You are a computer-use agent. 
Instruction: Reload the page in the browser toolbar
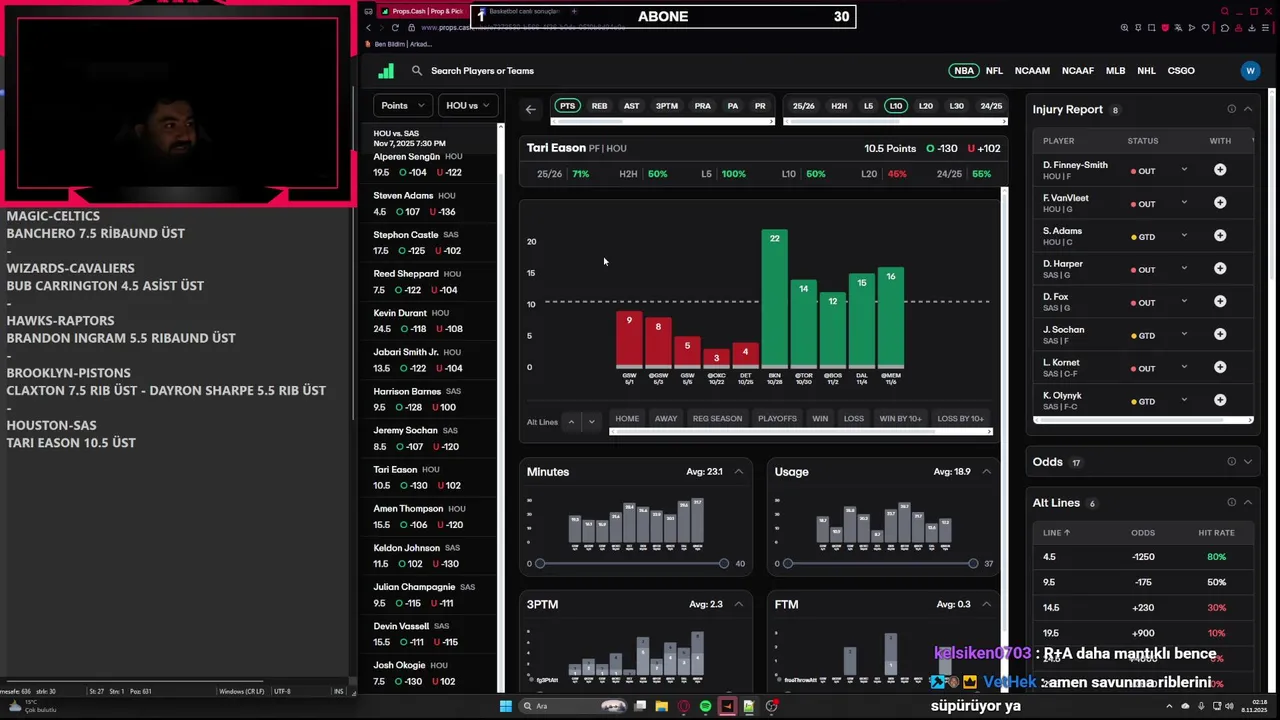[395, 28]
